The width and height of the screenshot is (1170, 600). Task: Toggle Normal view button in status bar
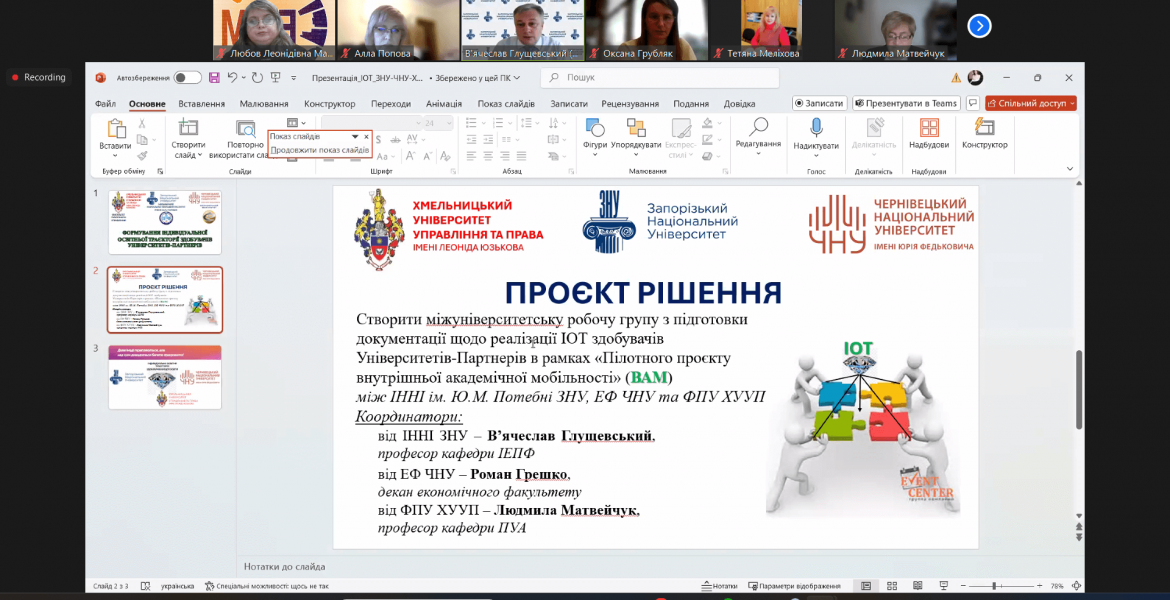[866, 586]
